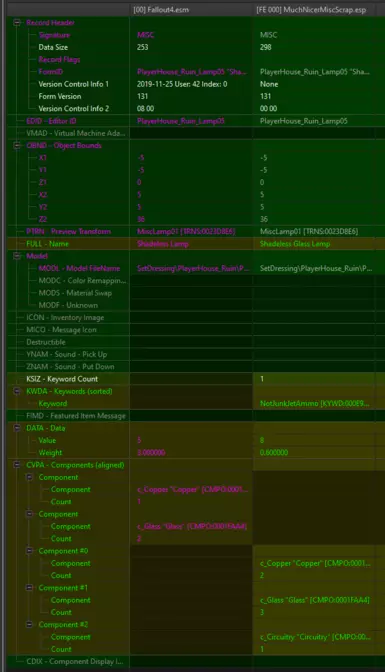Click the Weight value 3.000000
The image size is (385, 672).
(x=151, y=453)
